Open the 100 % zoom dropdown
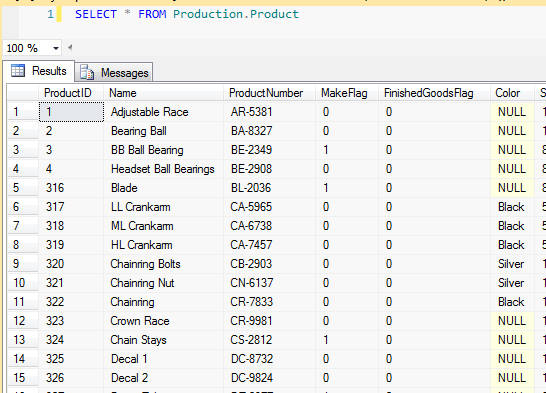Screen dimensions: 546x393 tap(55, 48)
